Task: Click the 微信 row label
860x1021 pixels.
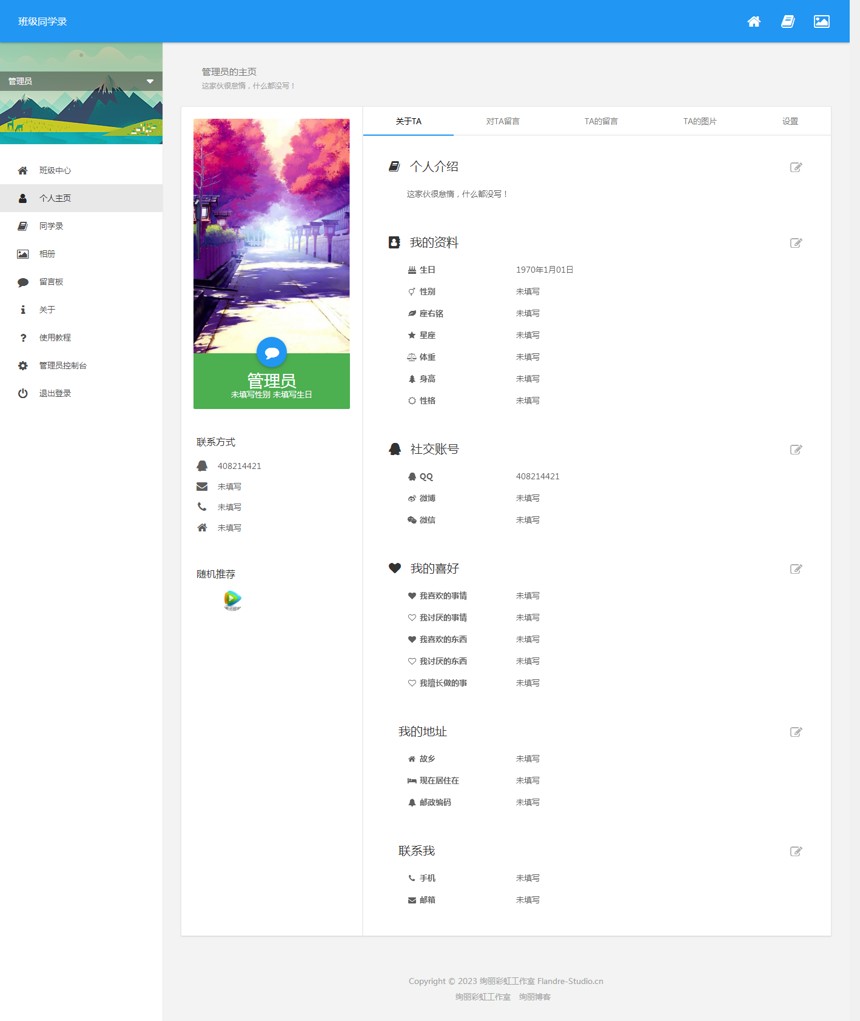Action: (x=427, y=520)
